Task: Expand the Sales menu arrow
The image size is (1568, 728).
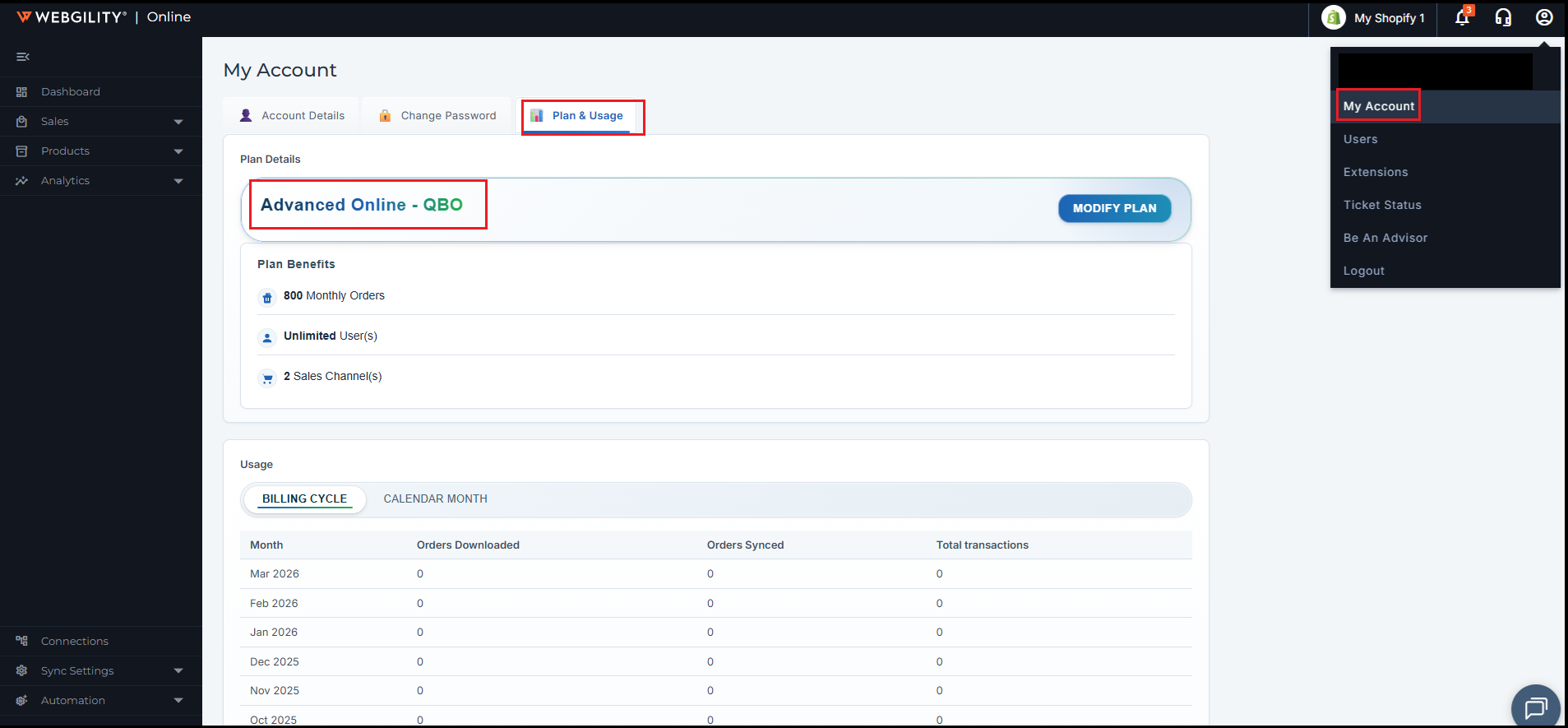Action: (x=178, y=122)
